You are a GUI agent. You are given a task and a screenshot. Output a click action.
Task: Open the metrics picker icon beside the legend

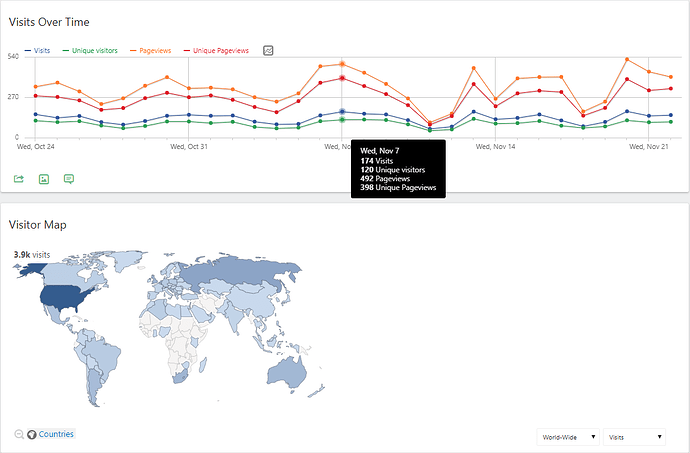pos(268,50)
